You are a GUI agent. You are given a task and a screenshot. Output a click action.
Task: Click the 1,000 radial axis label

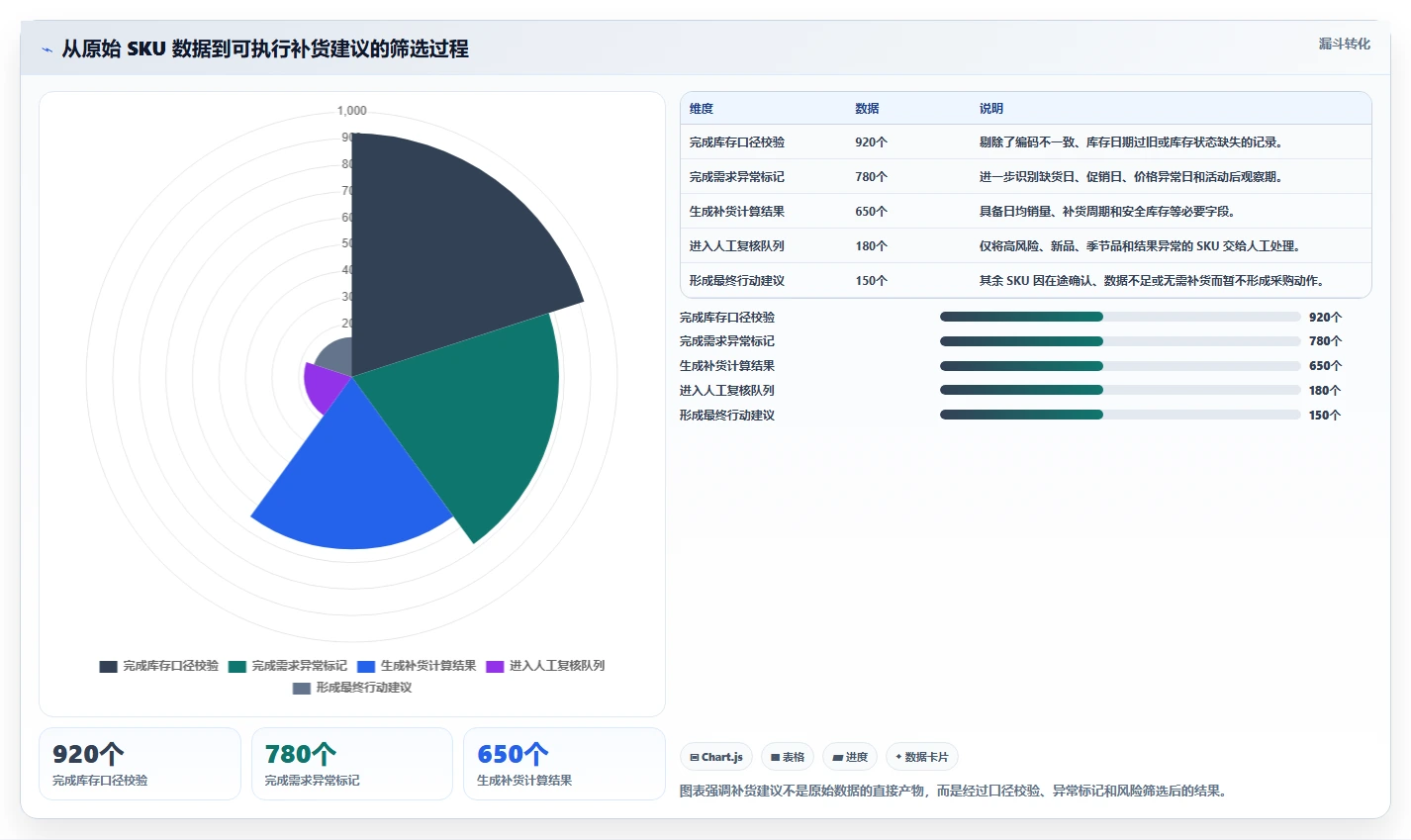click(x=352, y=111)
